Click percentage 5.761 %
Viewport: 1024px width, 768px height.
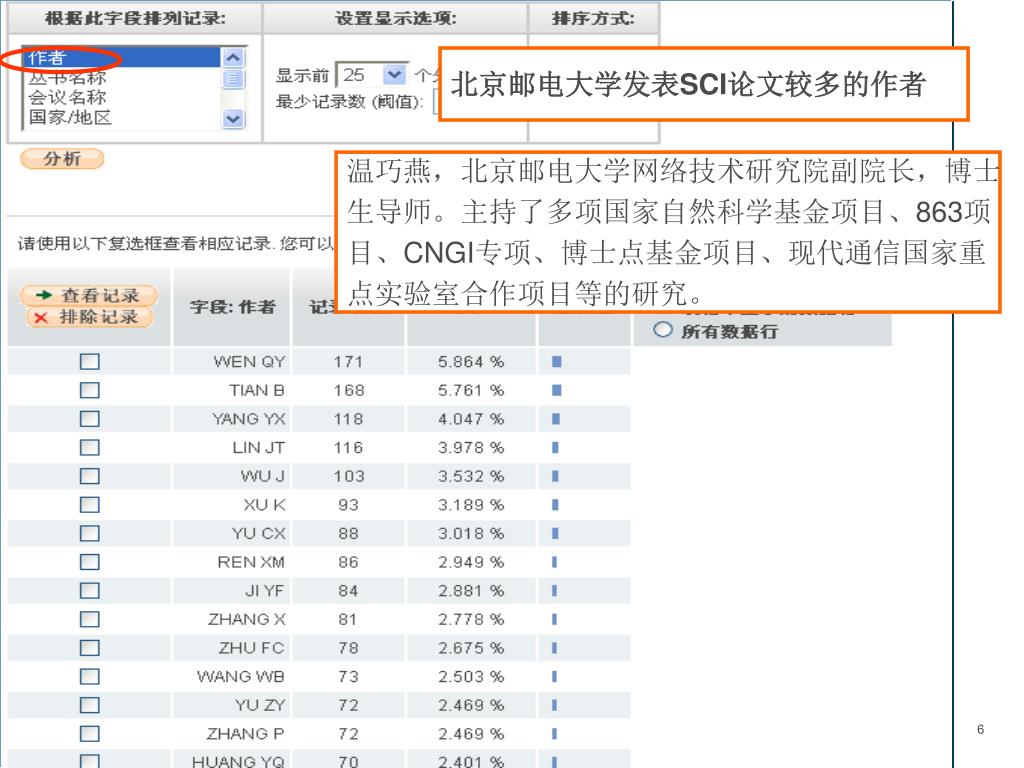coord(471,391)
